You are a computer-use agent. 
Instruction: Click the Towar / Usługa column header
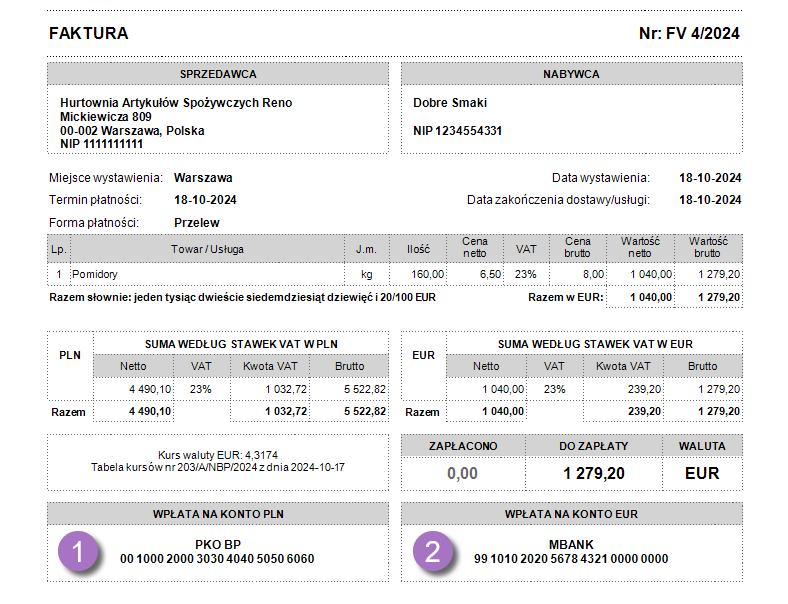coord(207,249)
